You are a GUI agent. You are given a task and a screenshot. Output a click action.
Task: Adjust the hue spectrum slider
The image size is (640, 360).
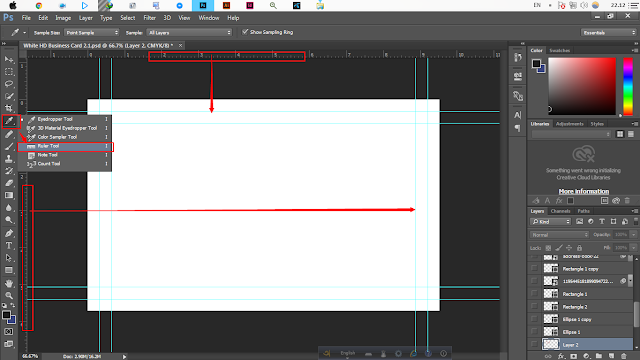tap(628, 86)
